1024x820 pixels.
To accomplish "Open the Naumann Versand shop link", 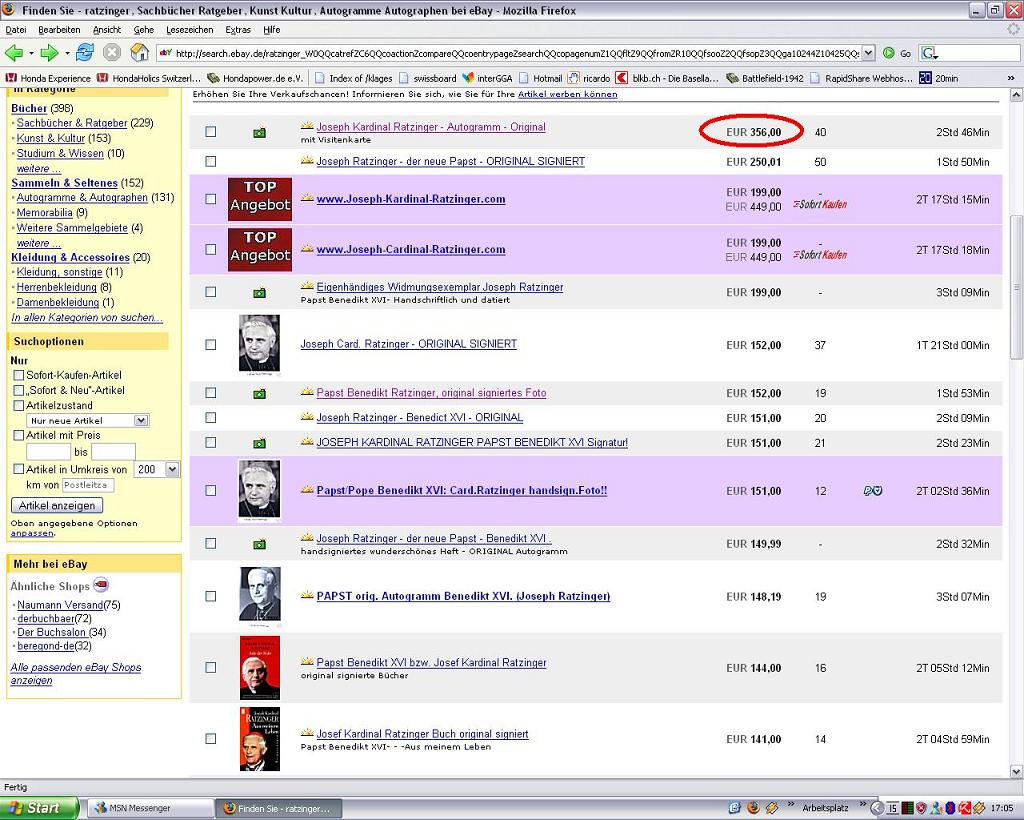I will coord(60,605).
